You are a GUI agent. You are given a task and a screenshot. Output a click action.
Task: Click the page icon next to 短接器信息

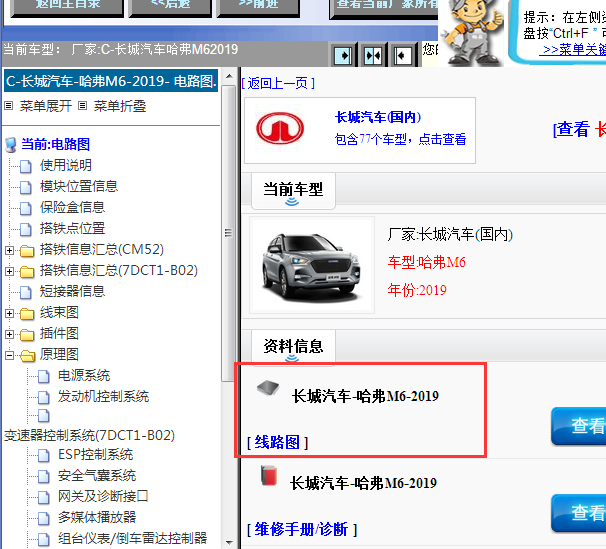coord(26,292)
